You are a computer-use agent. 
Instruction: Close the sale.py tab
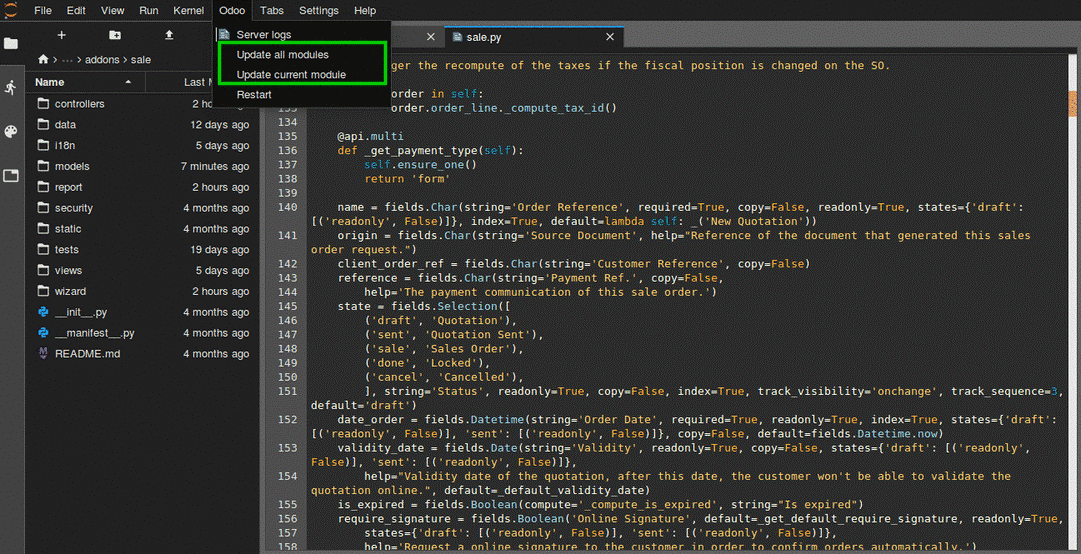coord(609,37)
